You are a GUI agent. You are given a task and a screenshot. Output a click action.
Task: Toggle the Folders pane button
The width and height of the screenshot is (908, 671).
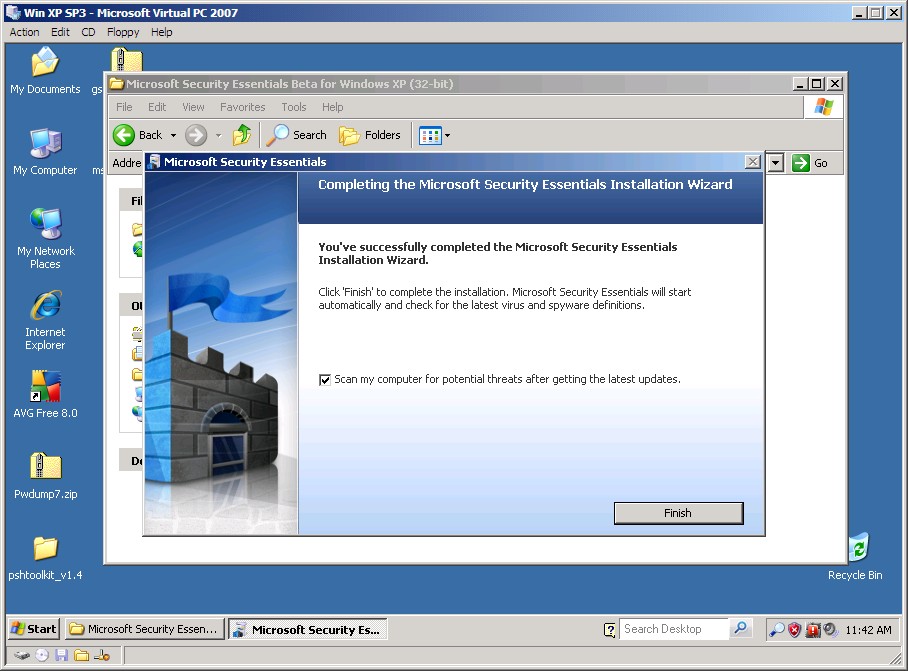[x=370, y=135]
